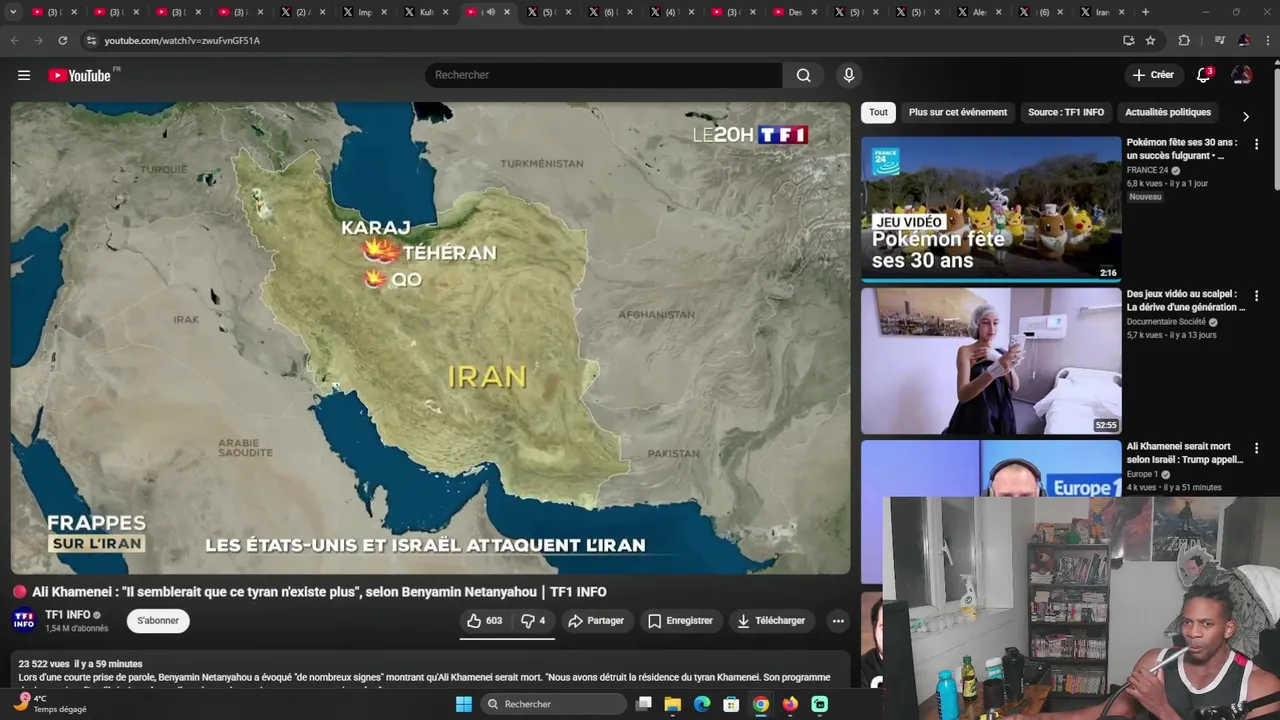Select the Source : TF1 INFO chip
Viewport: 1280px width, 720px height.
point(1066,112)
